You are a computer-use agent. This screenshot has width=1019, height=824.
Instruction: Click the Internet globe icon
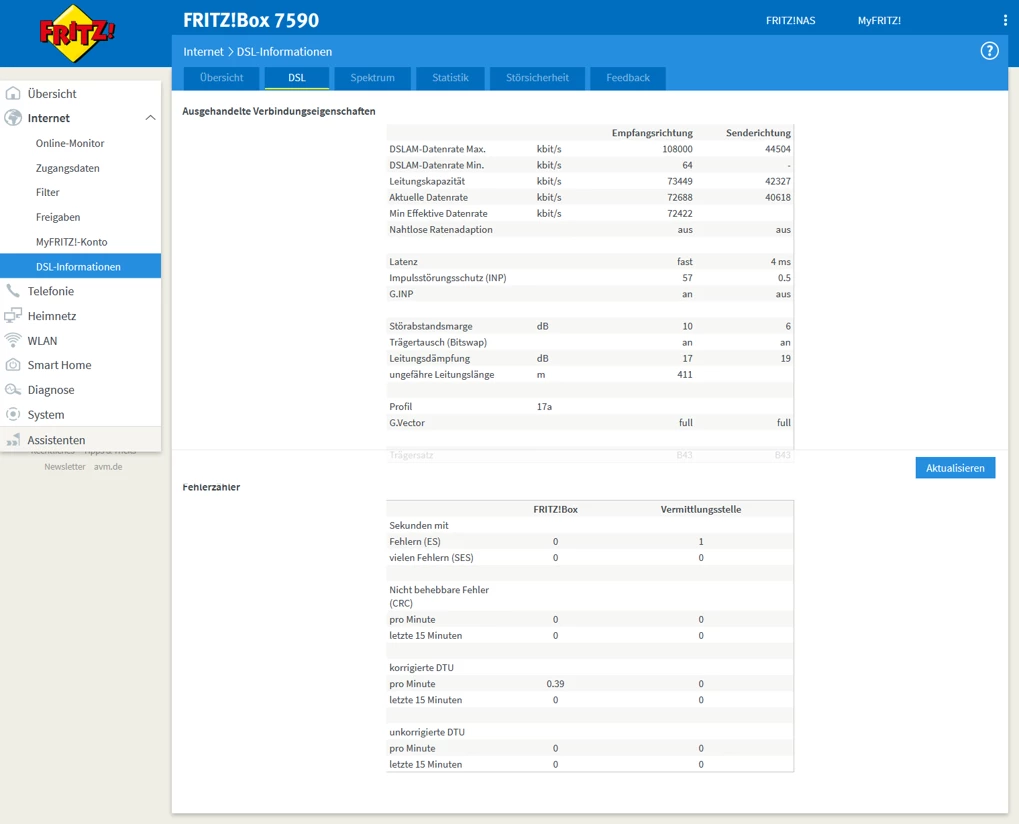click(x=13, y=118)
